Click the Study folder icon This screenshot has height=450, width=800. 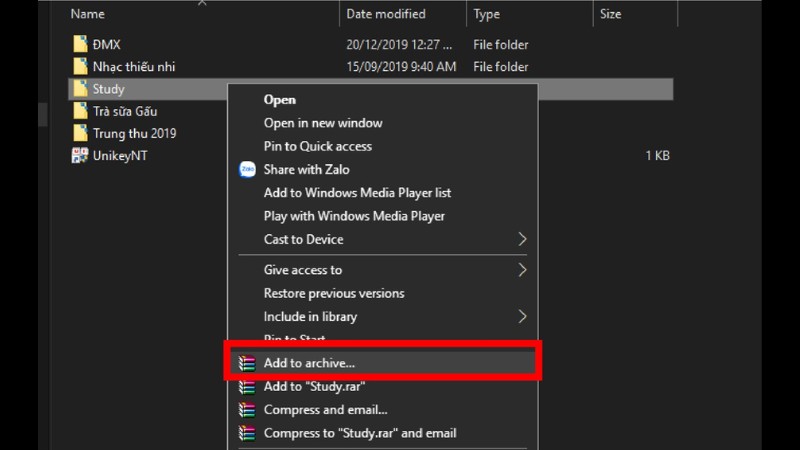[80, 89]
